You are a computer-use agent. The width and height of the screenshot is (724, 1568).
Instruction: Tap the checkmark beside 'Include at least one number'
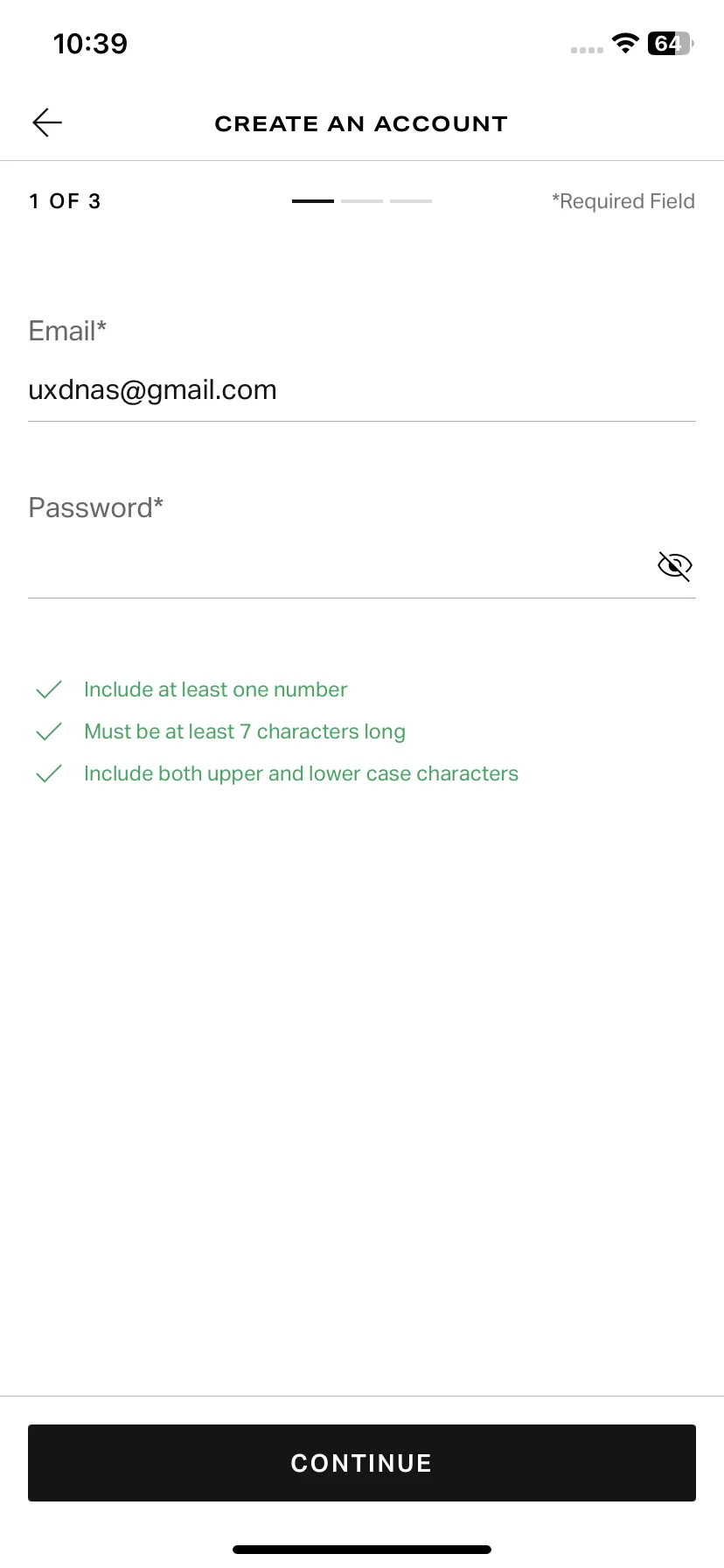[x=49, y=689]
